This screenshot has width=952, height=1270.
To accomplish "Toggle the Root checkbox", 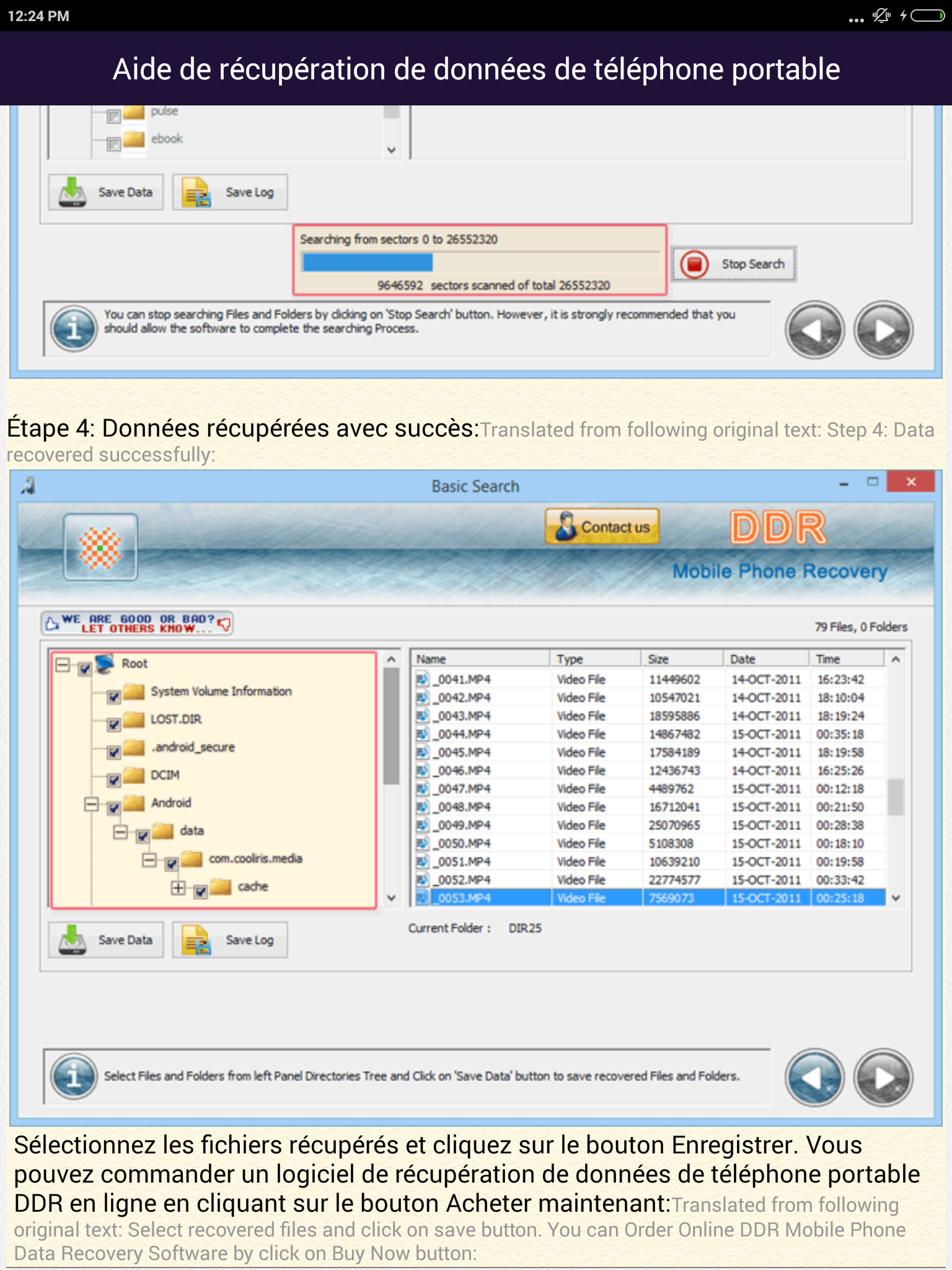I will (x=85, y=668).
